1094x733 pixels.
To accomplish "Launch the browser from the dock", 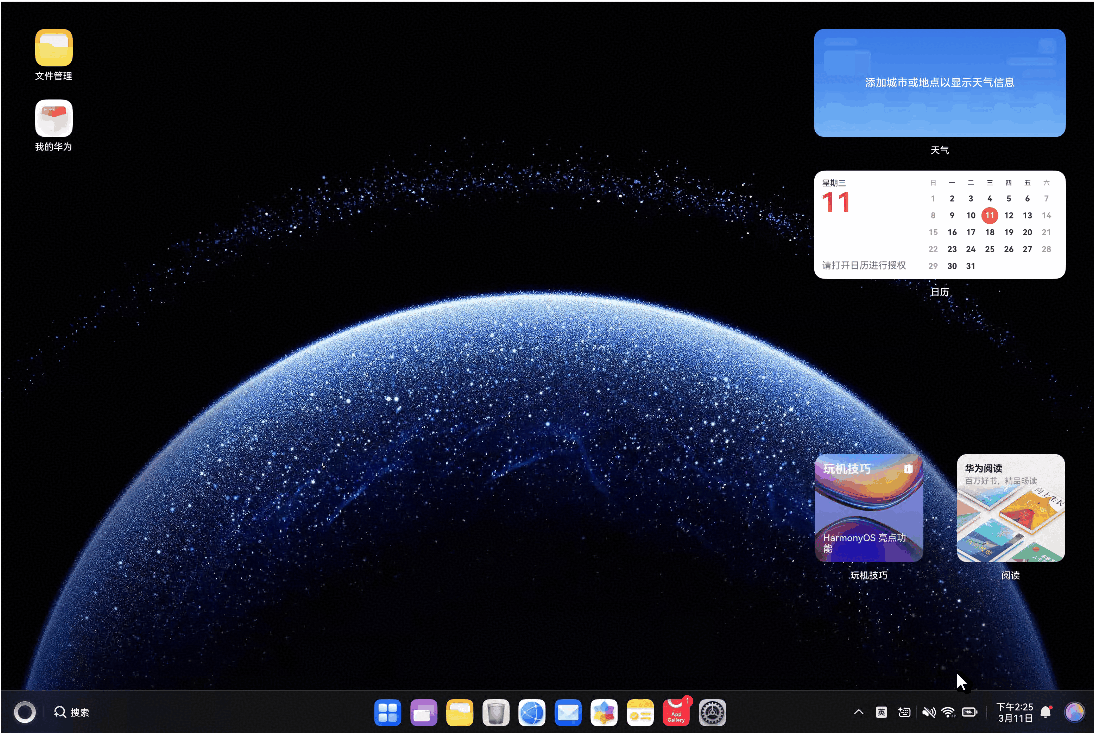I will (x=532, y=712).
